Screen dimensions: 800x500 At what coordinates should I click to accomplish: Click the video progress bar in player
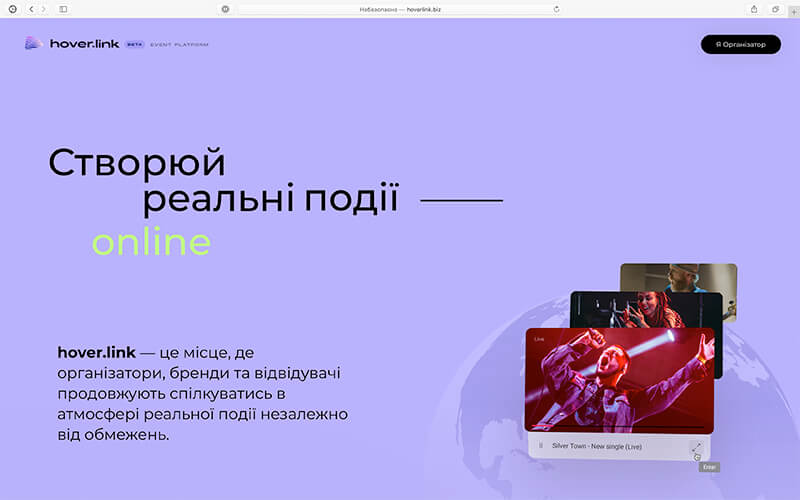pos(619,426)
